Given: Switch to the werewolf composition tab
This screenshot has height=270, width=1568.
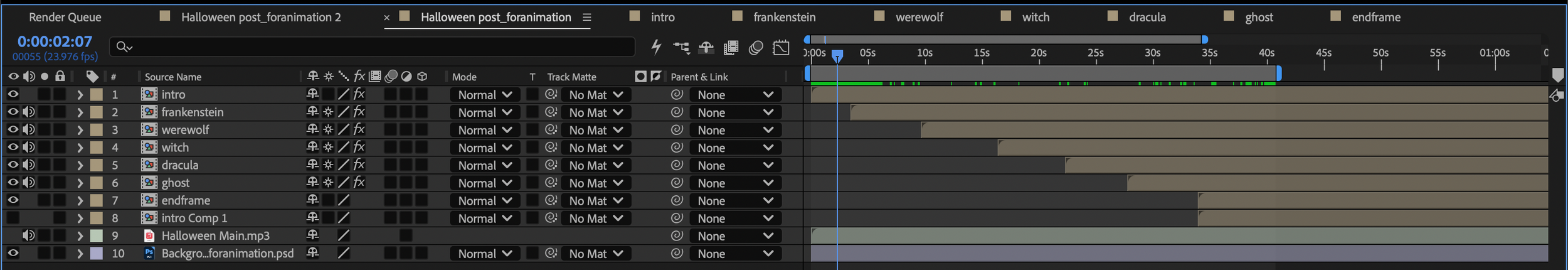Looking at the screenshot, I should click(919, 17).
